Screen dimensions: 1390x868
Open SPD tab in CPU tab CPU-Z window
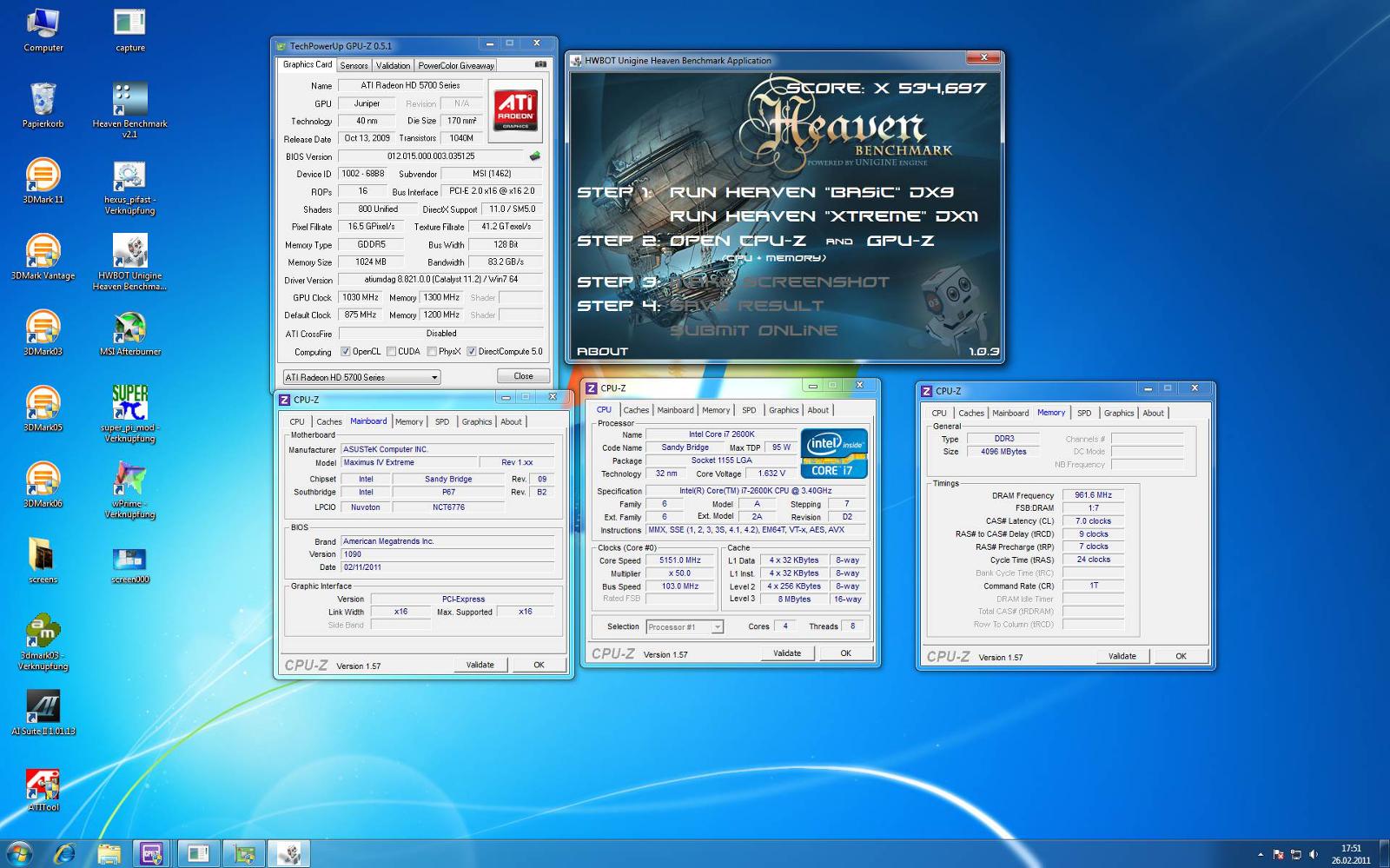click(x=749, y=410)
